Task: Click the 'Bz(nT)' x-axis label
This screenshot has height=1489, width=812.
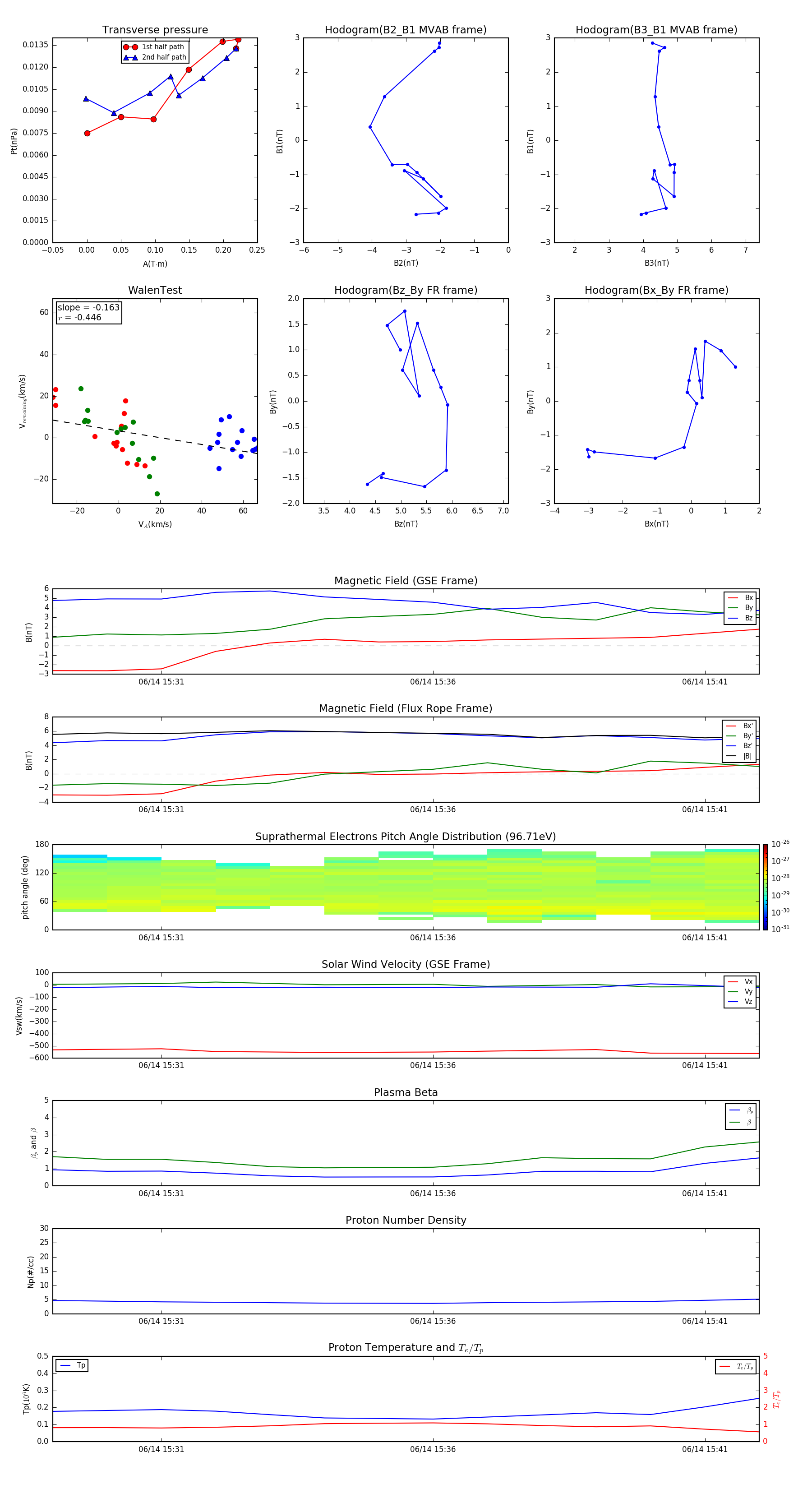Action: tap(406, 524)
